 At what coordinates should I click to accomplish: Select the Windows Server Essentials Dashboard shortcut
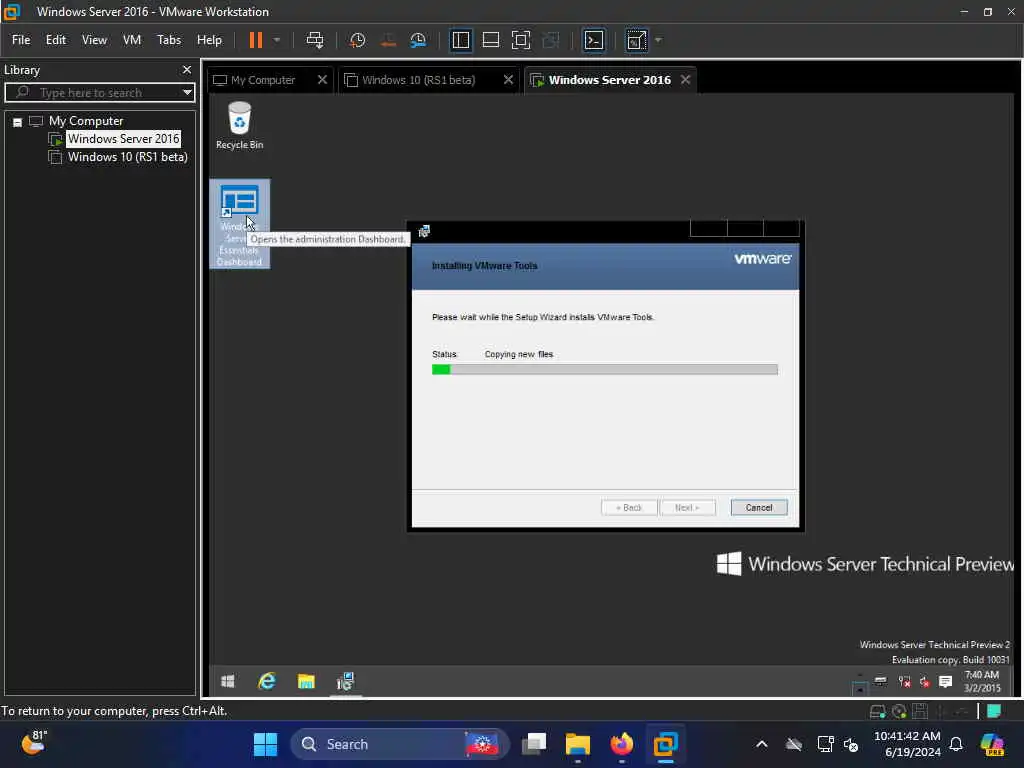[240, 224]
